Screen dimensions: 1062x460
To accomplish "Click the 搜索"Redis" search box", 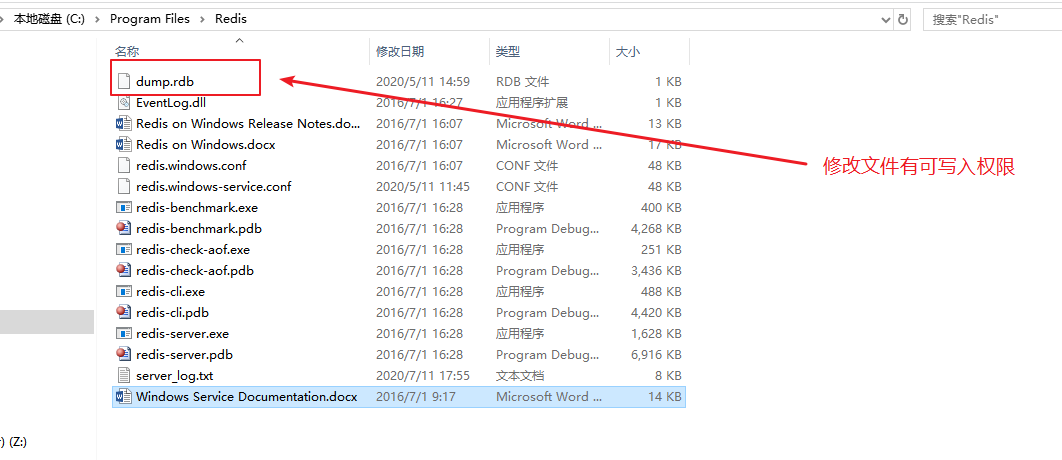I will [992, 20].
